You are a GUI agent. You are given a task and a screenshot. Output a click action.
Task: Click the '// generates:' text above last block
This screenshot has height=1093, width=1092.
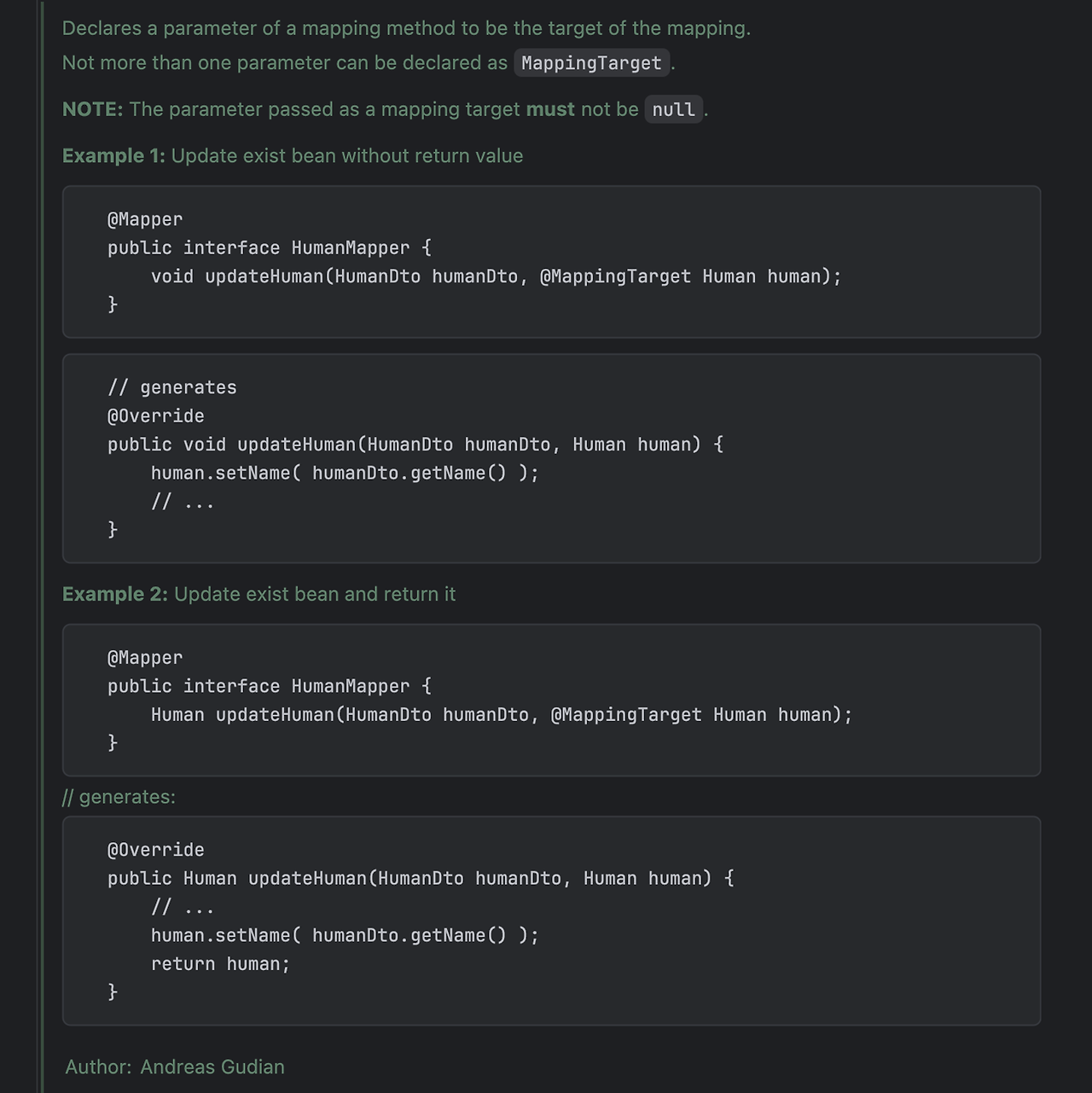119,797
